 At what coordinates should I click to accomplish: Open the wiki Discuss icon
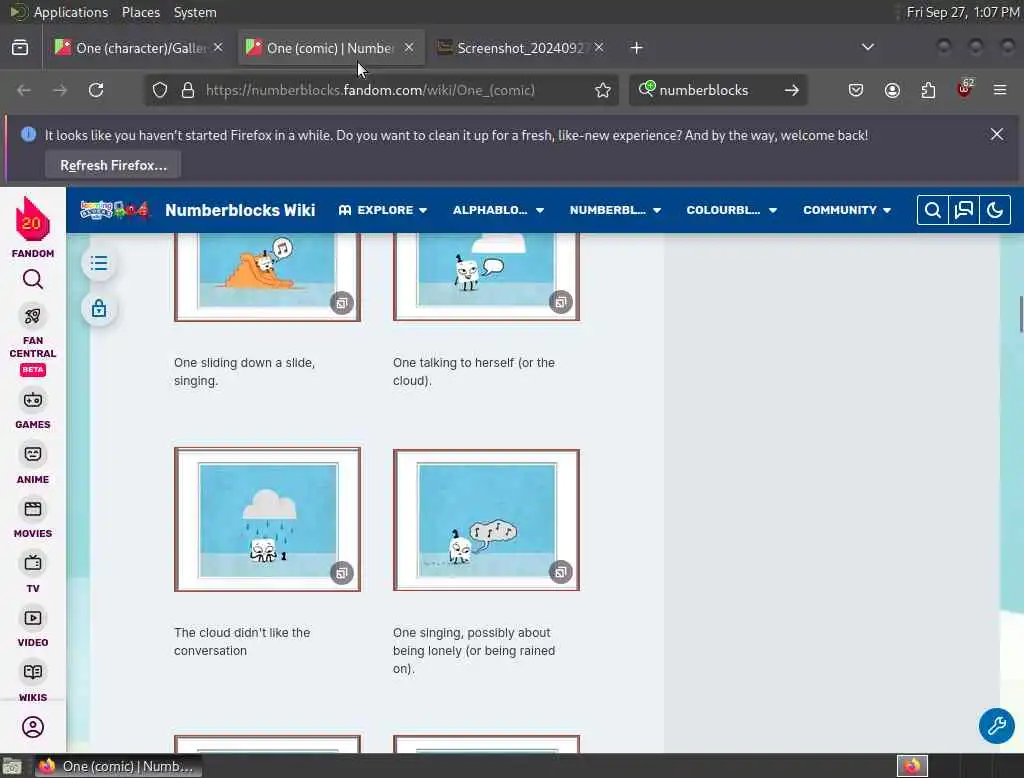click(964, 210)
